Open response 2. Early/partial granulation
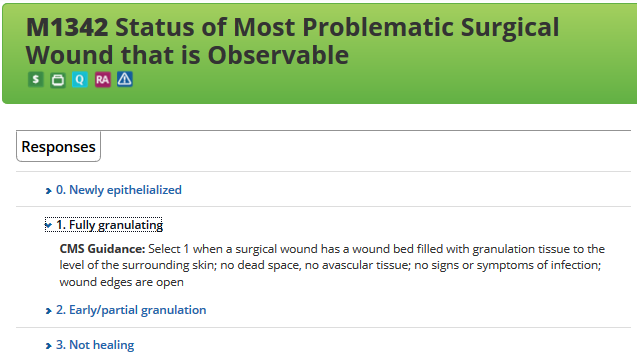Viewport: 637px width, 364px height. (131, 310)
